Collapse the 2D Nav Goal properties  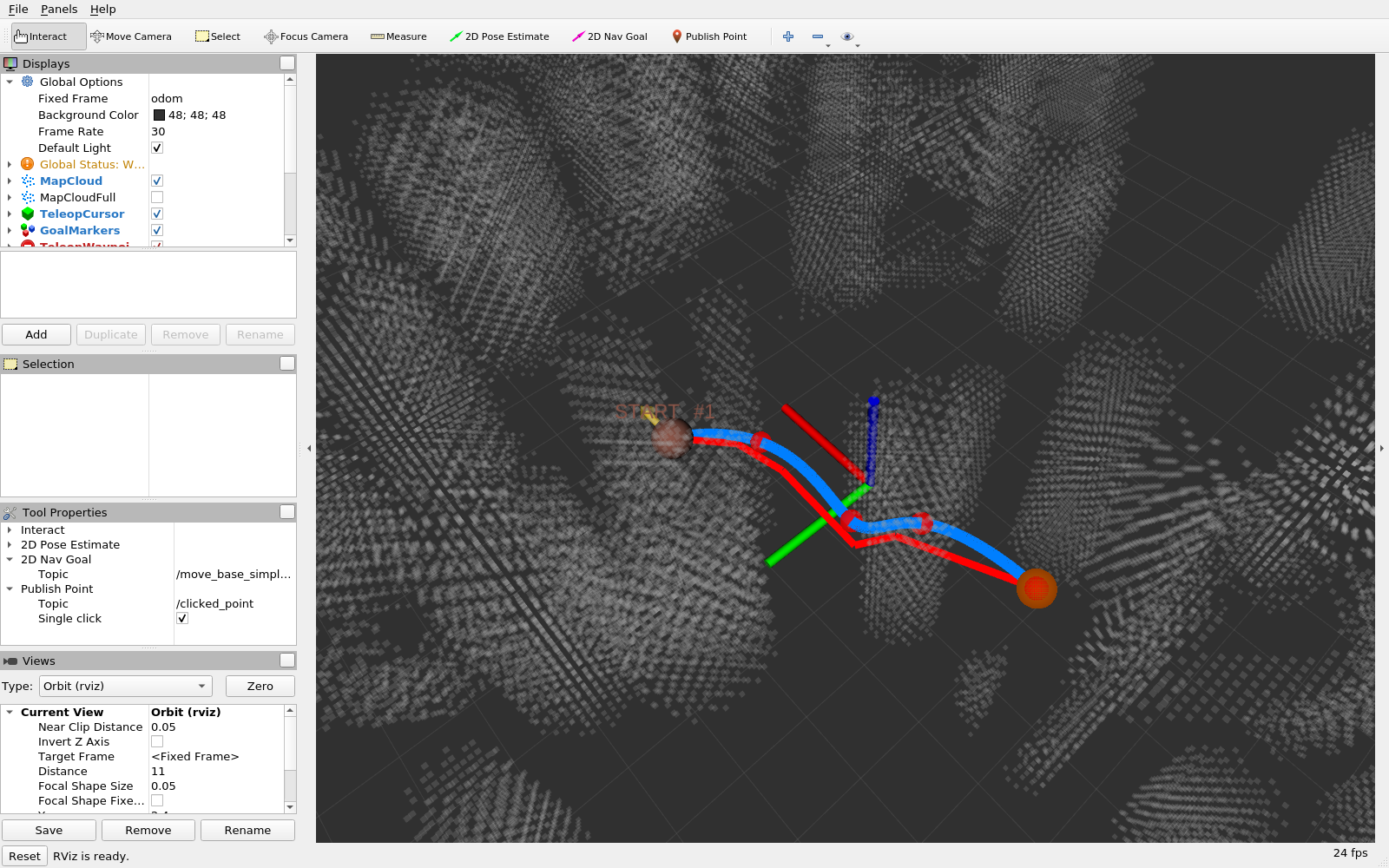pyautogui.click(x=10, y=559)
